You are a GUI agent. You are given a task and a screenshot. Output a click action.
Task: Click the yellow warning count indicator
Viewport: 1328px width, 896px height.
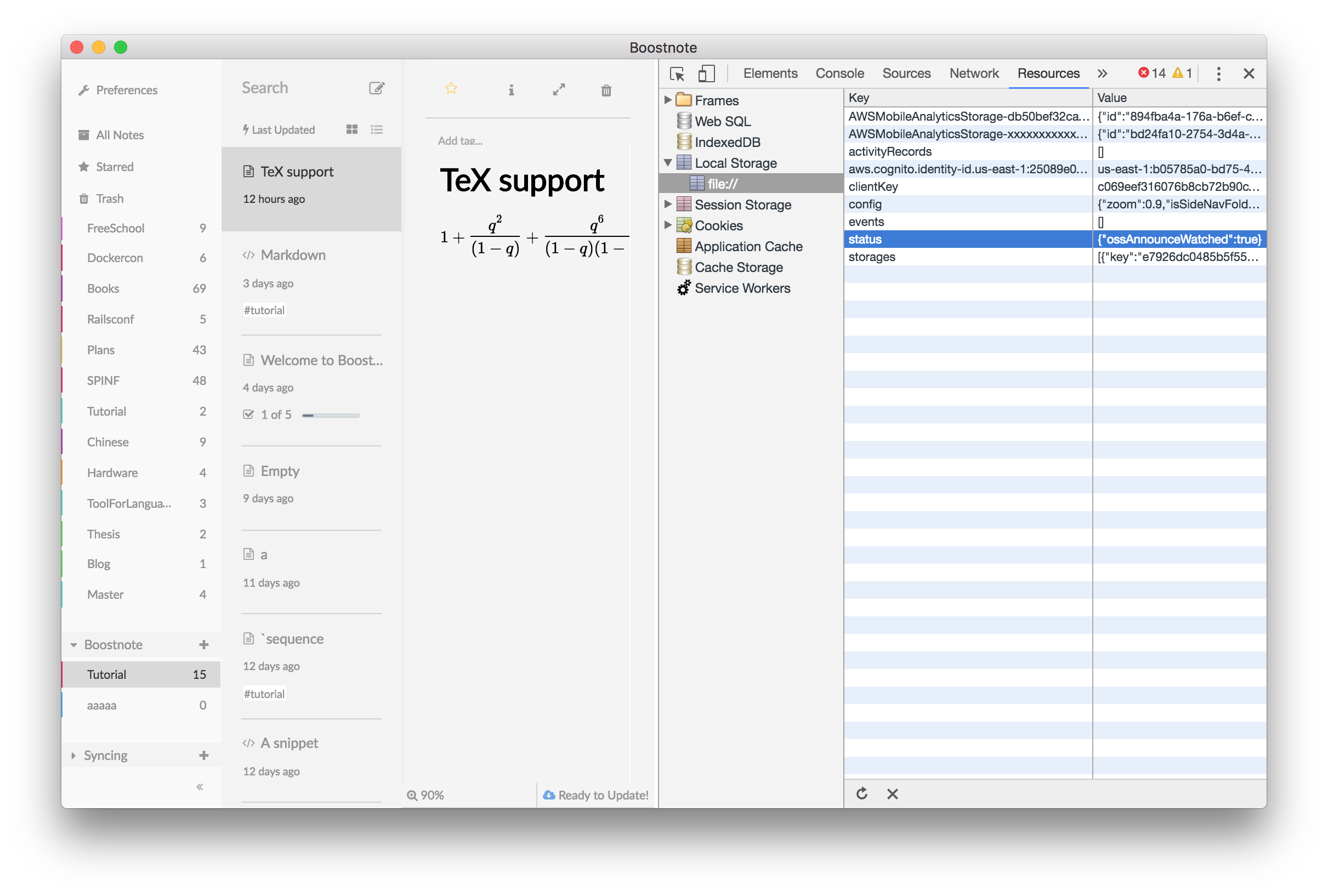1182,73
